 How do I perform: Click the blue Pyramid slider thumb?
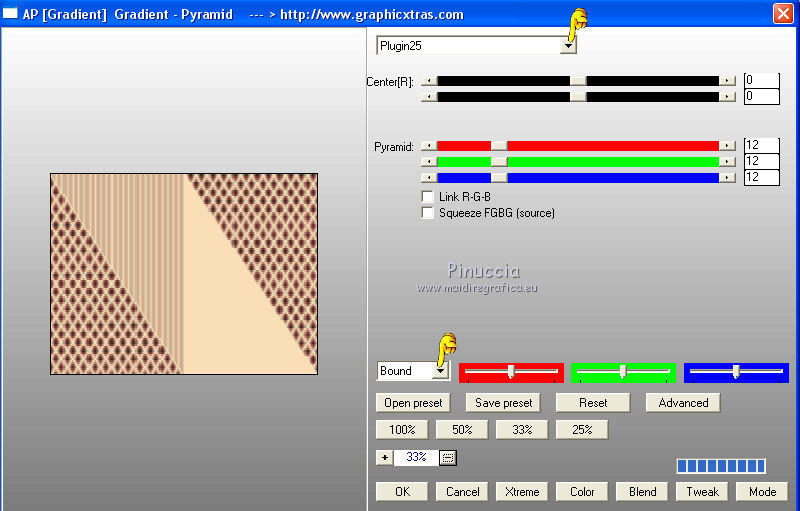(499, 177)
